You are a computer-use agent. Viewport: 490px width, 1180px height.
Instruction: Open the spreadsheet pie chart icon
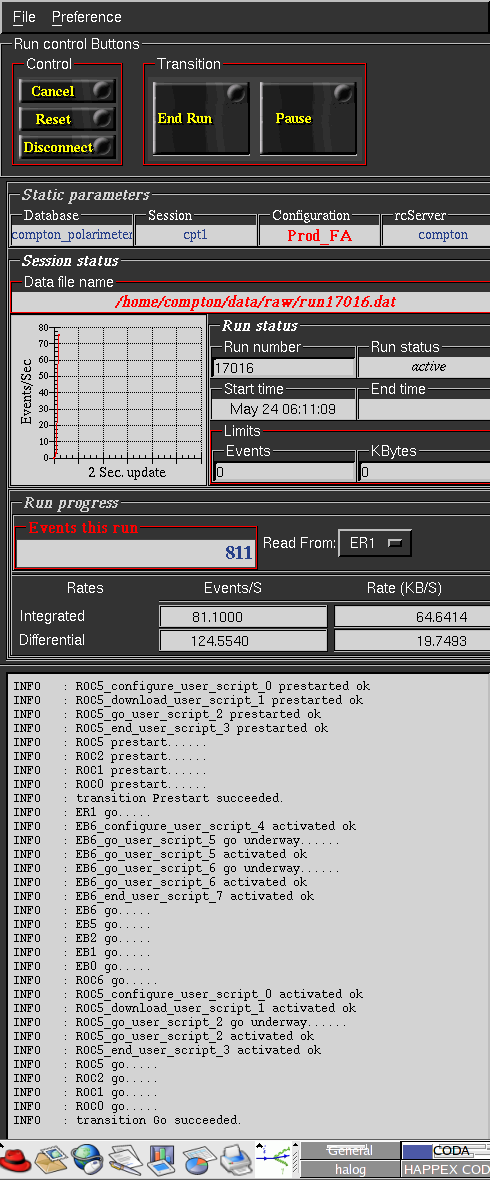[199, 1159]
